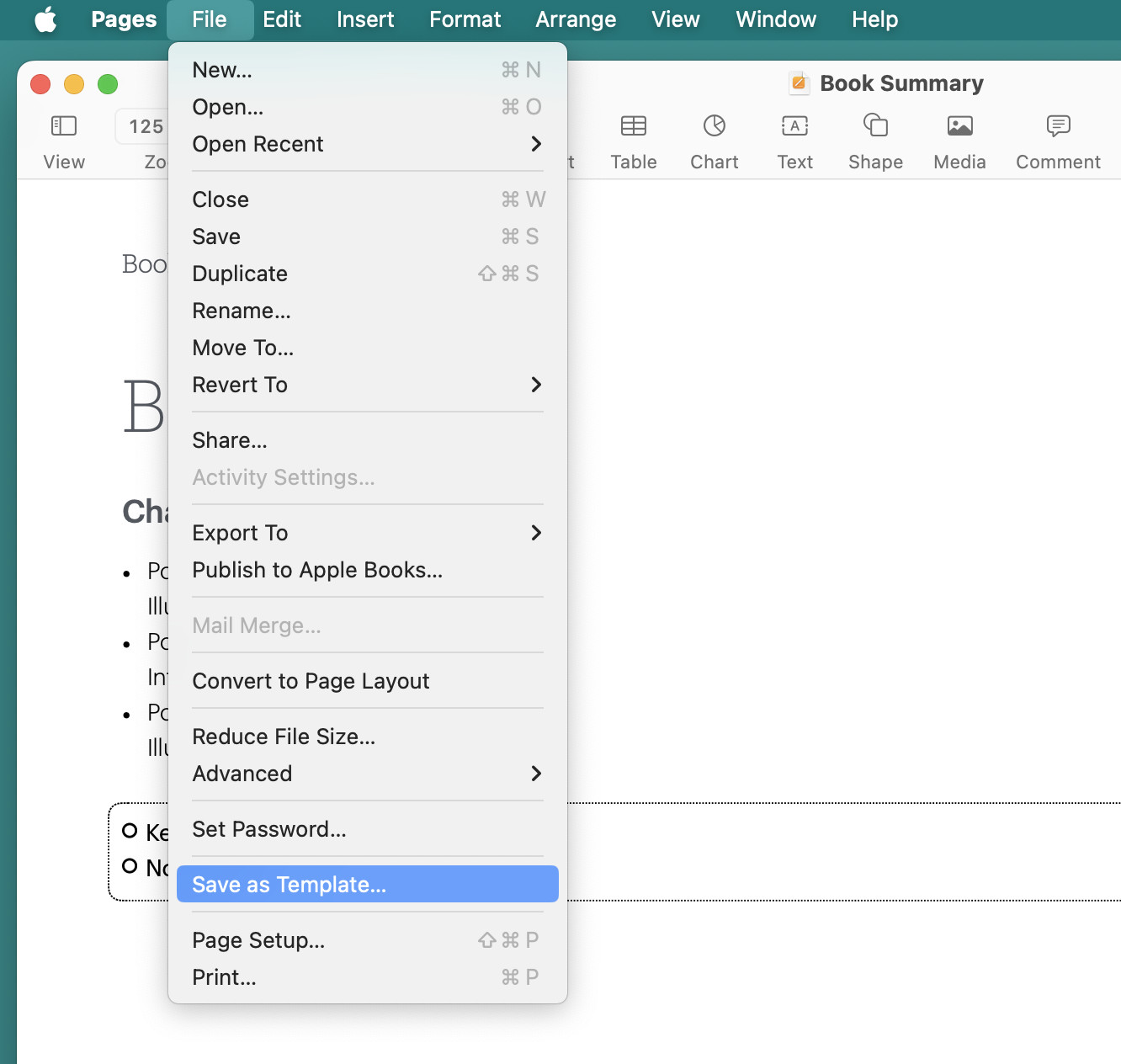
Task: Open the Pages application menu
Action: (x=124, y=19)
